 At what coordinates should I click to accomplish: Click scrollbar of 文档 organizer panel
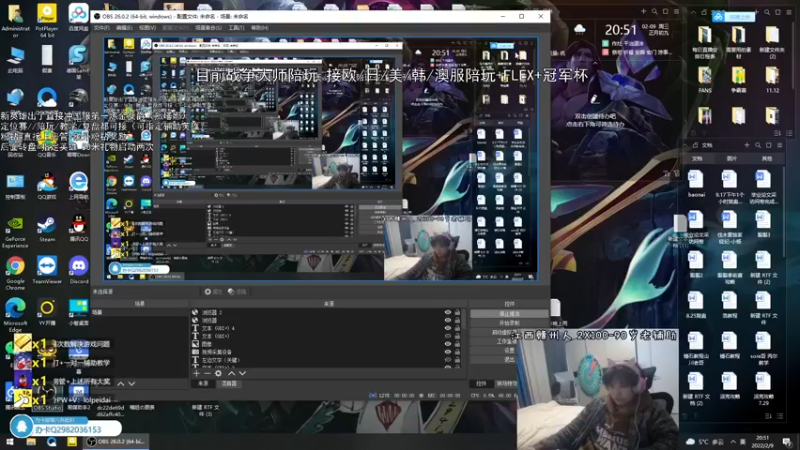786,214
